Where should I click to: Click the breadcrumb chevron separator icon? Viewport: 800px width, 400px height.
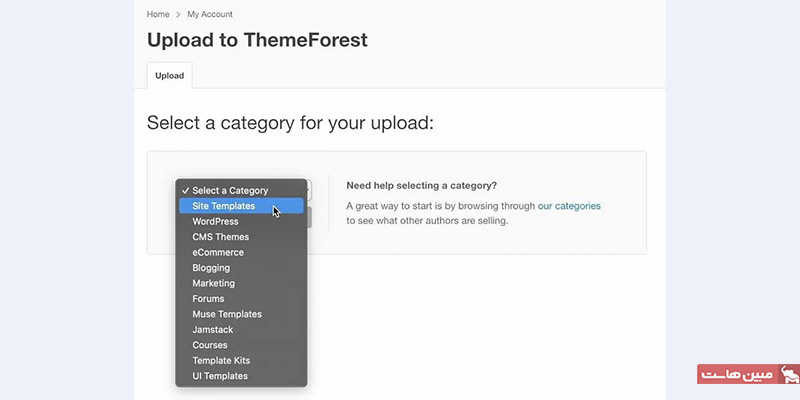[x=178, y=14]
